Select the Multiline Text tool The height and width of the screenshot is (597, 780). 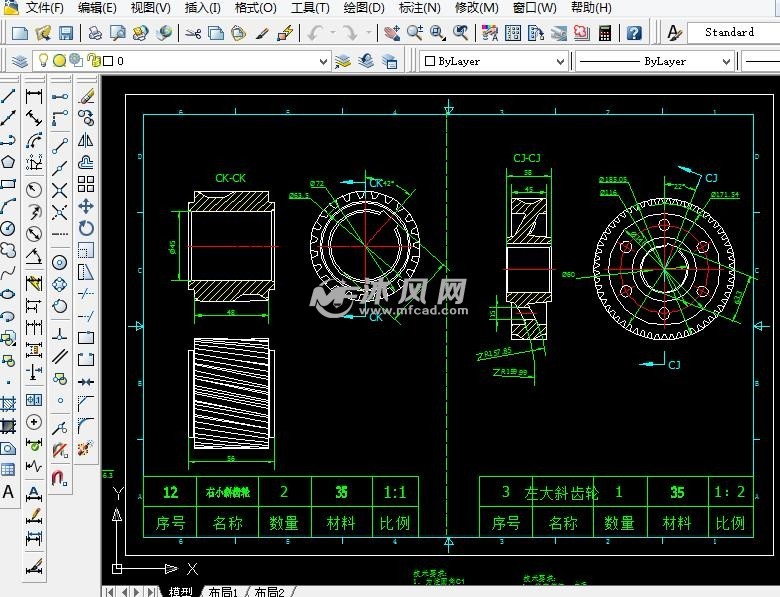8,492
